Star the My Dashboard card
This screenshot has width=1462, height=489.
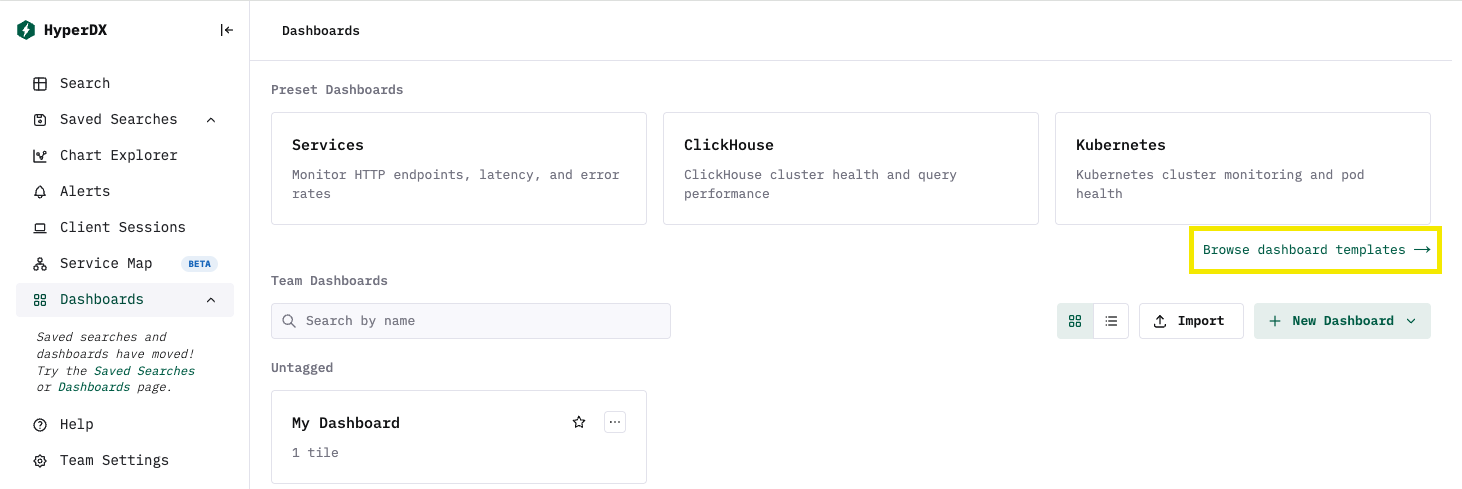[579, 422]
